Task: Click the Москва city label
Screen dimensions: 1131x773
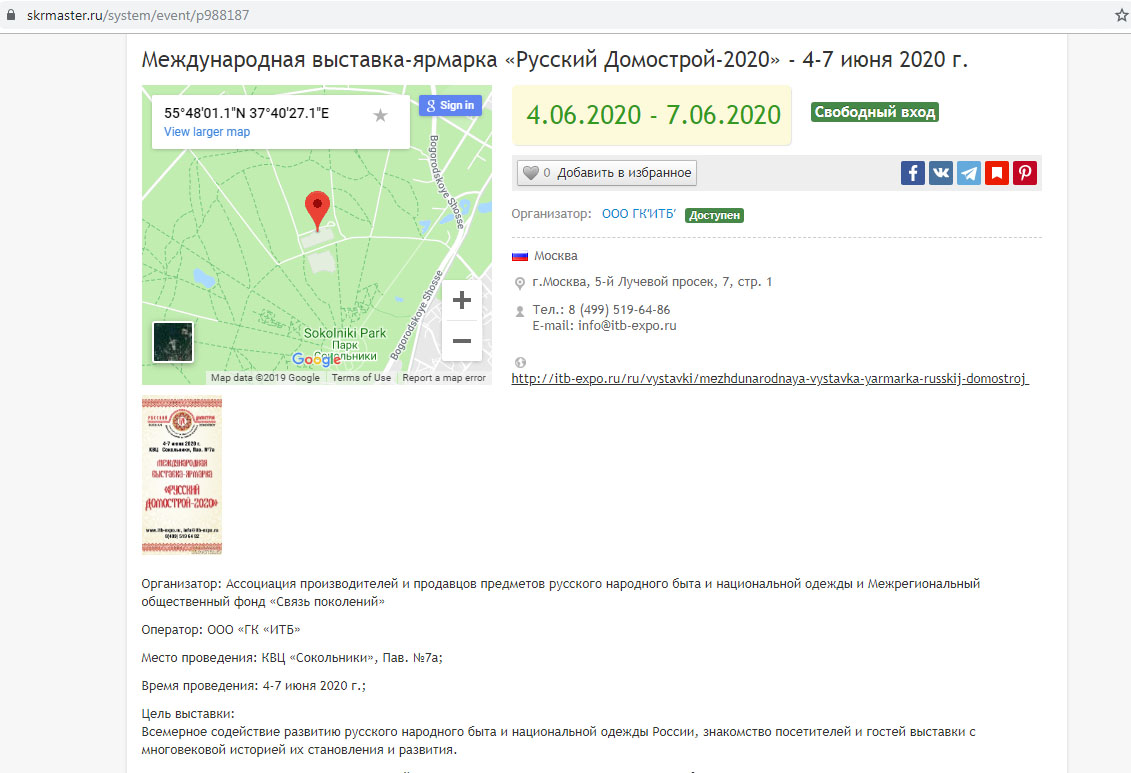Action: pos(555,256)
